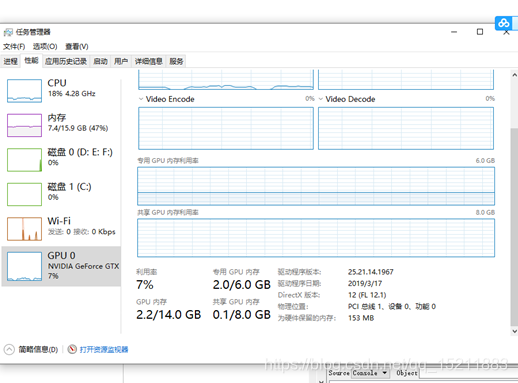
Task: Select the 磁盘 1 (C:) graph thumbnail
Action: point(24,194)
